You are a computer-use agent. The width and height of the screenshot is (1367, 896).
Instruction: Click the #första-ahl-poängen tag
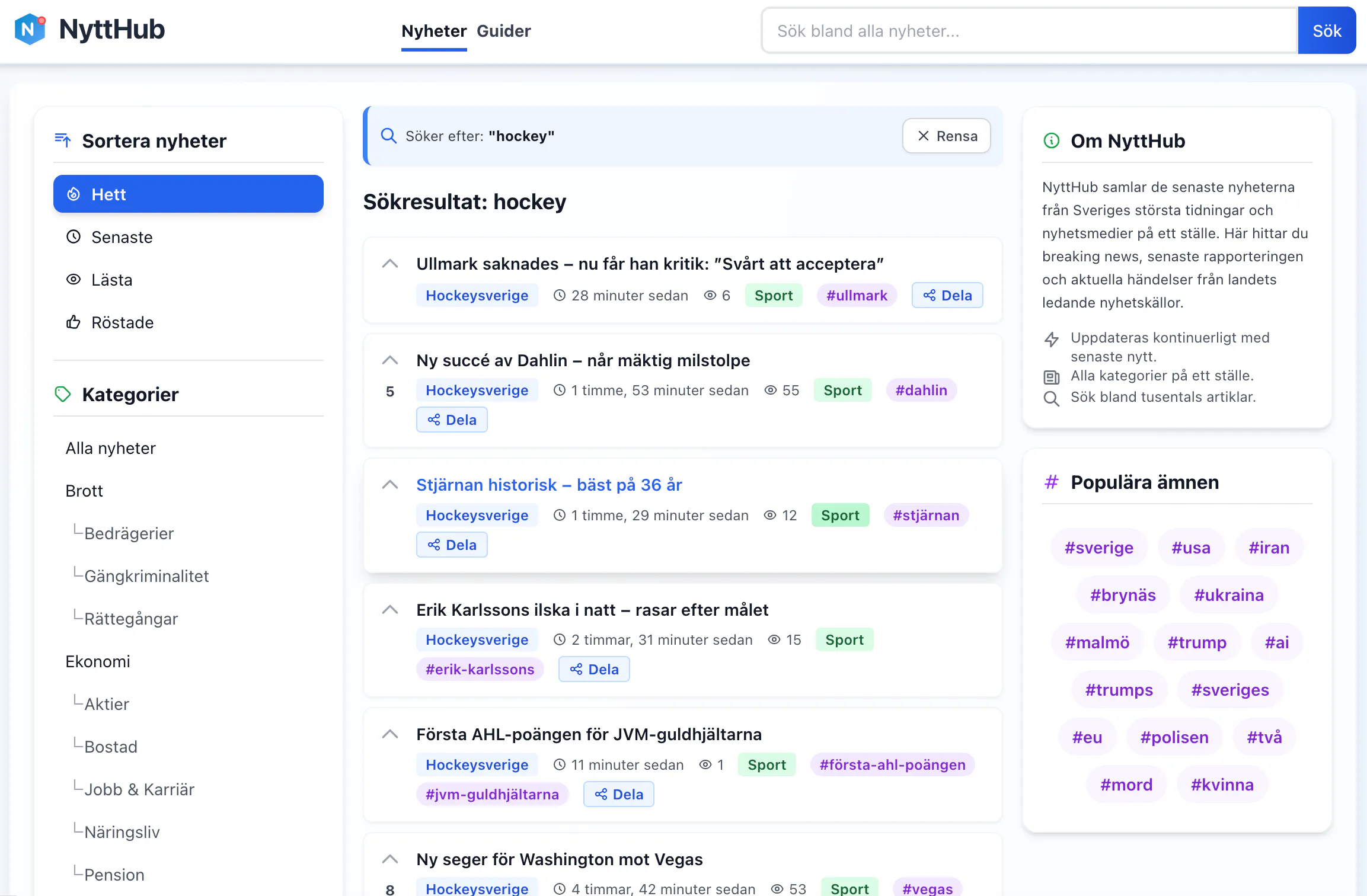point(892,764)
